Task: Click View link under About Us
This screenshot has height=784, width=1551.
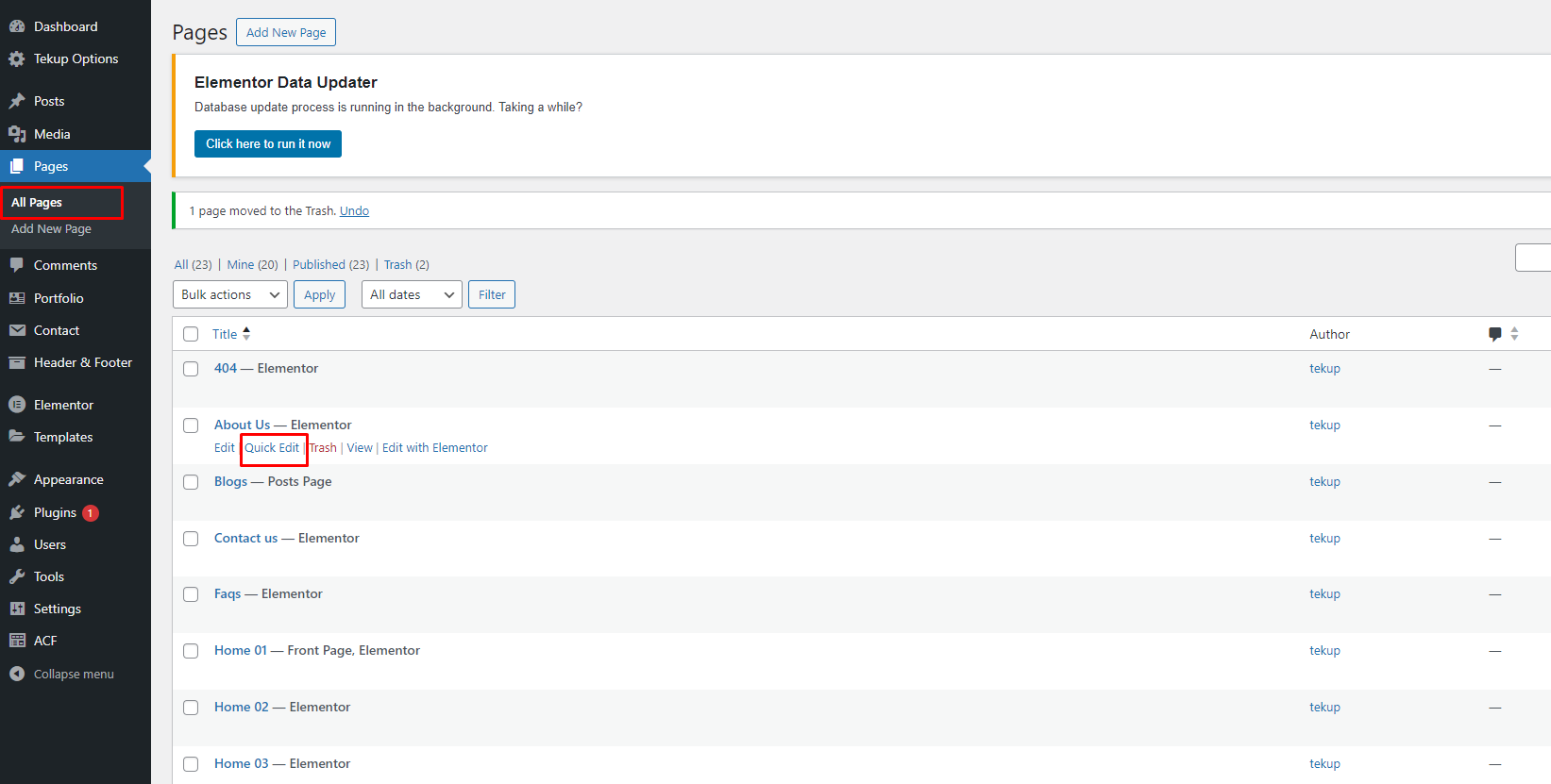Action: (360, 448)
